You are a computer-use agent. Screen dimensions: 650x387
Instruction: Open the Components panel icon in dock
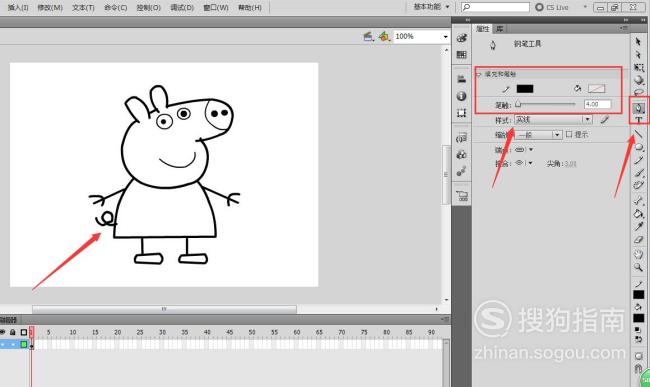[461, 155]
